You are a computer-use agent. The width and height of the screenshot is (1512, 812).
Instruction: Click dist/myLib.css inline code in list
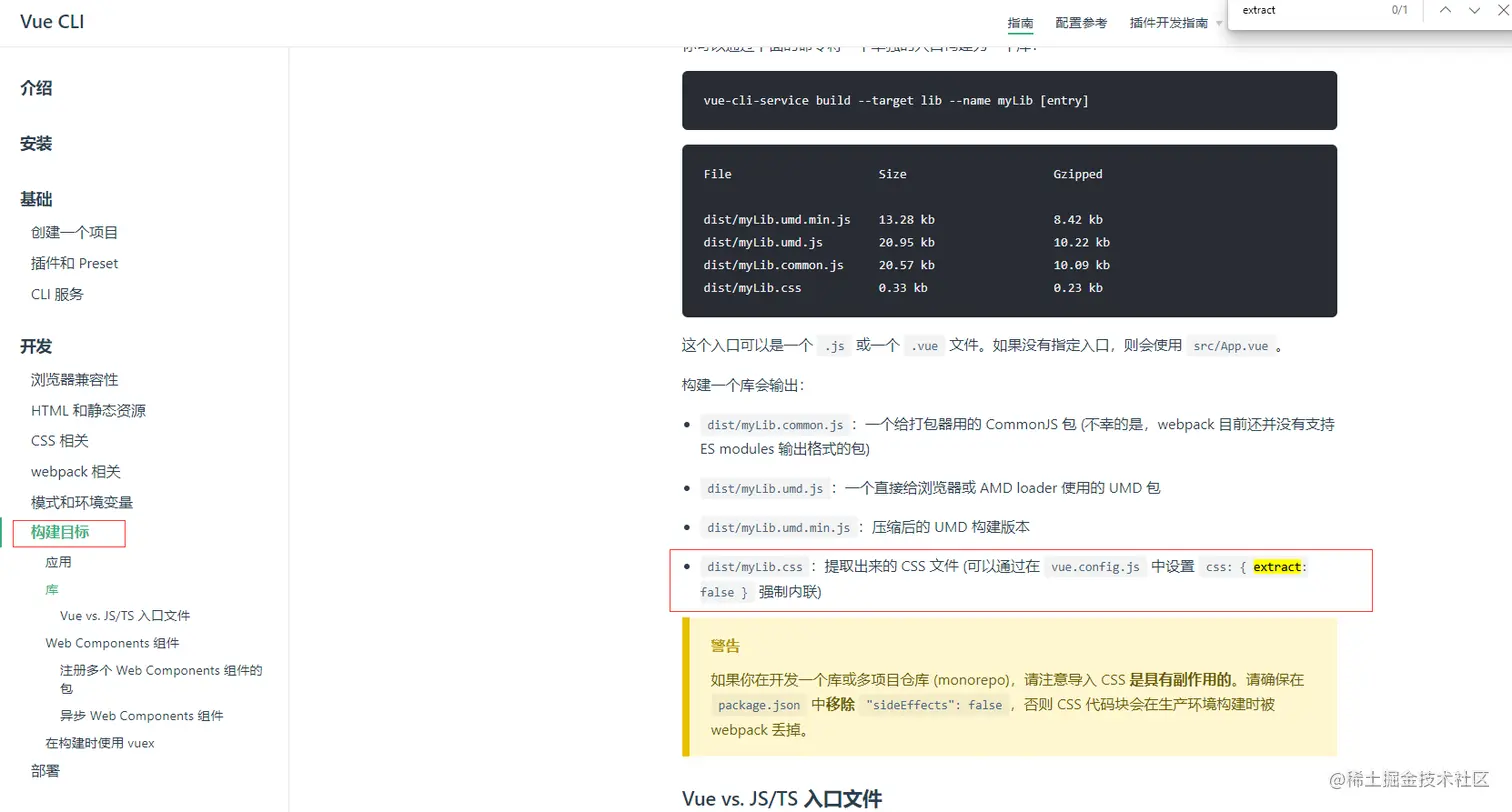click(x=756, y=567)
